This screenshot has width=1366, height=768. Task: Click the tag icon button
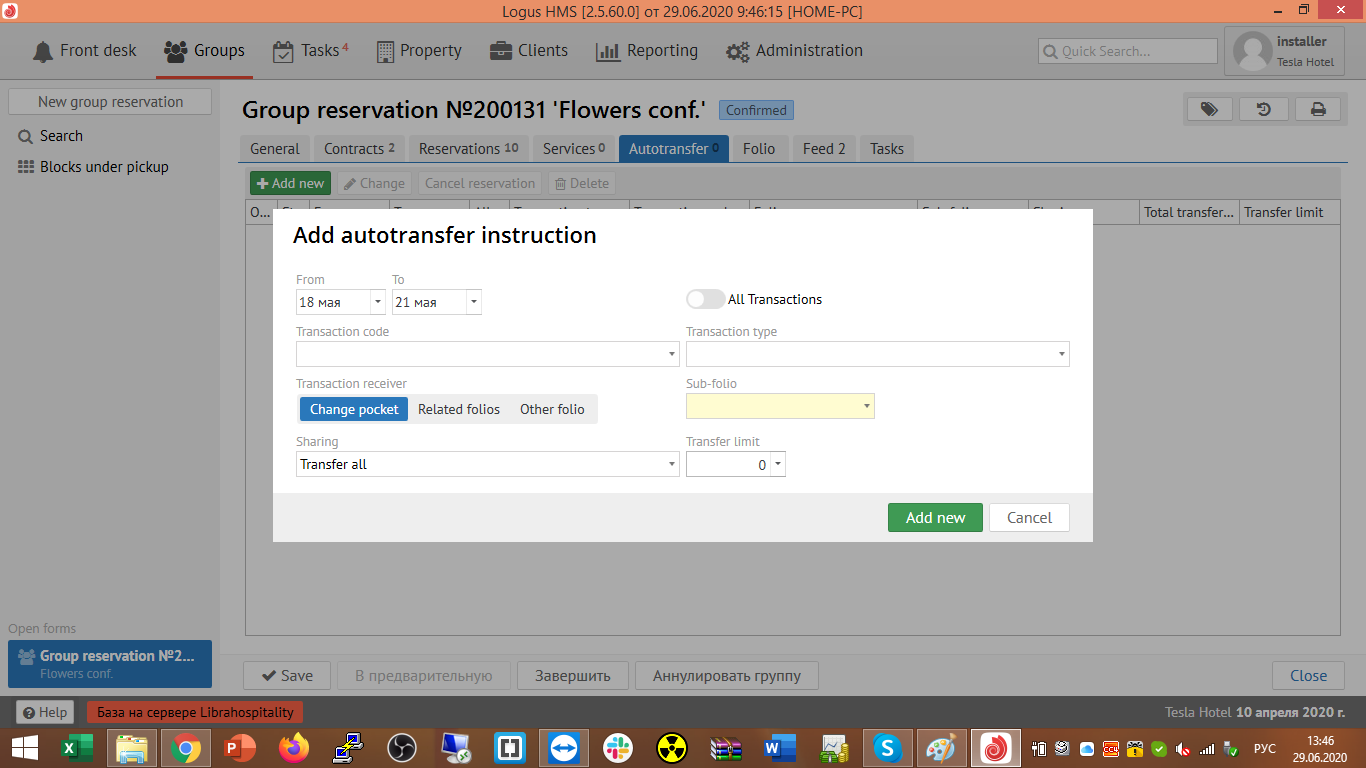pos(1209,109)
